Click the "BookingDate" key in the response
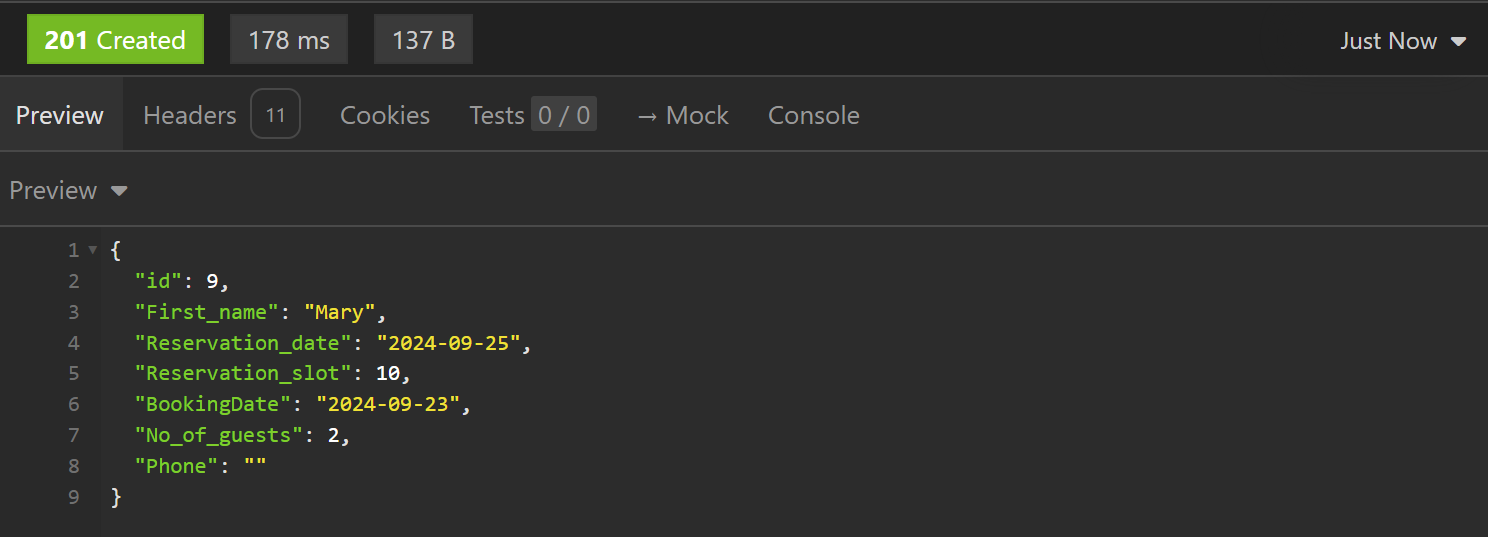1488x537 pixels. [x=214, y=404]
